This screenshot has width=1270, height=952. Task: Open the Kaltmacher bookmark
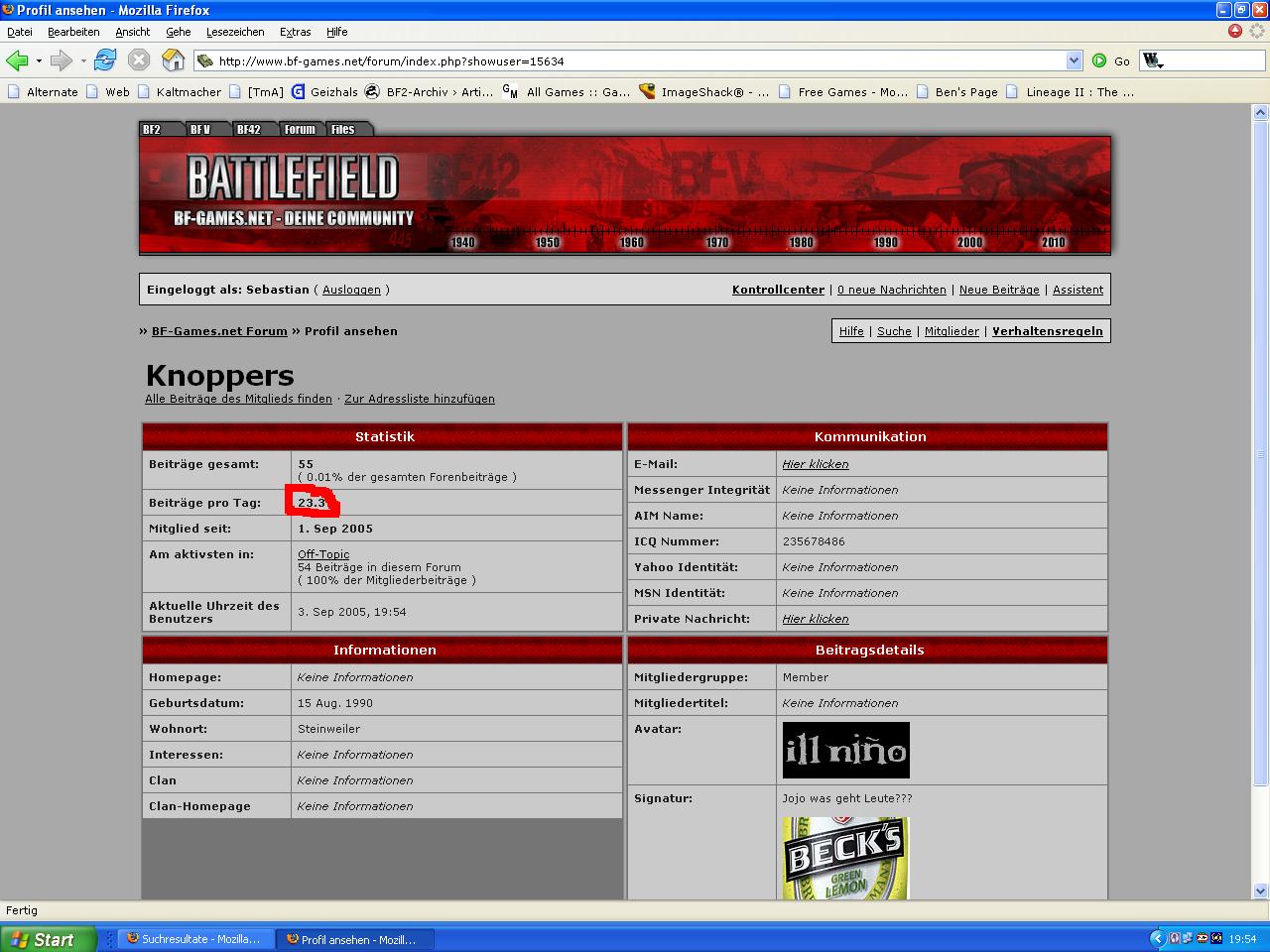179,91
